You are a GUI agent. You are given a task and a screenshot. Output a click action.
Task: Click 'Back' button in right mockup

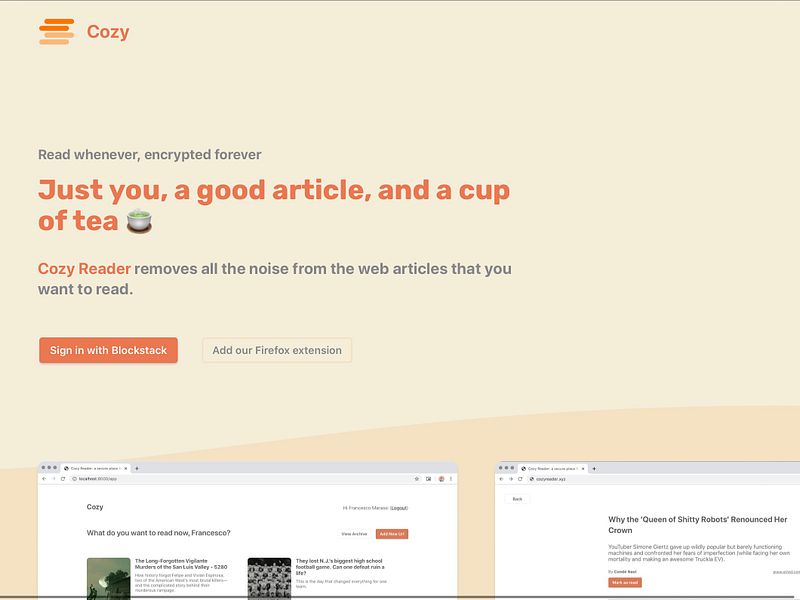tap(517, 499)
